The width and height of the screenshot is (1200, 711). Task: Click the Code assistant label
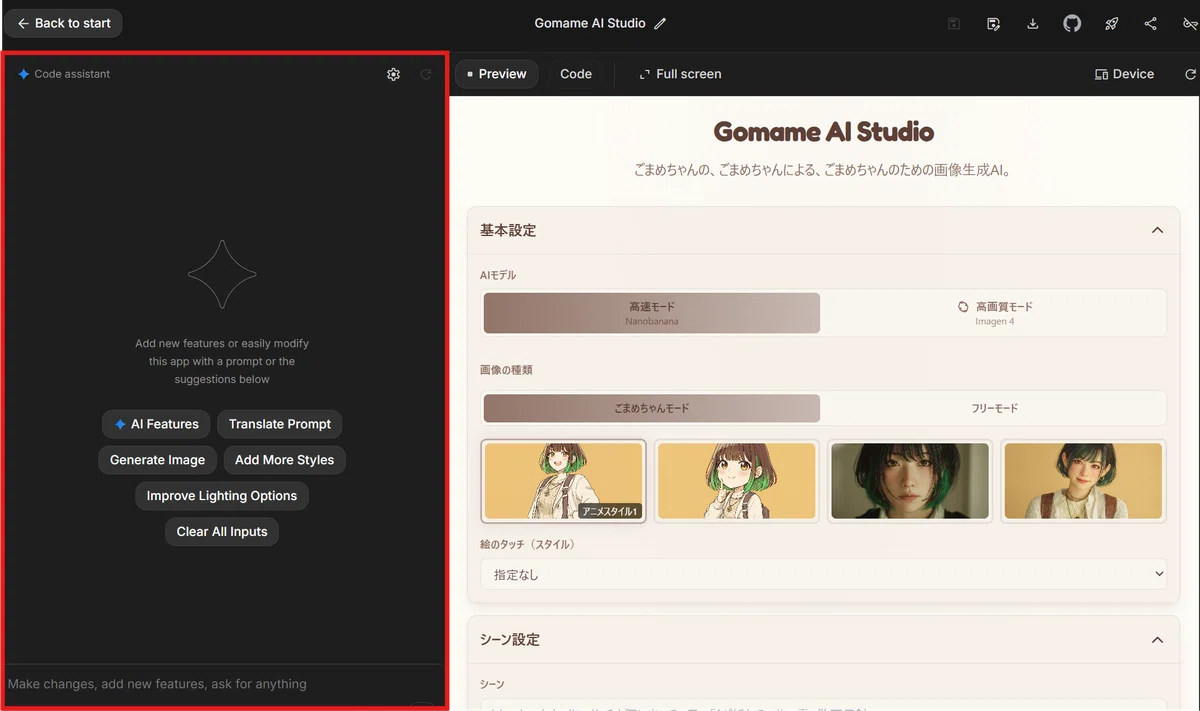(x=72, y=74)
